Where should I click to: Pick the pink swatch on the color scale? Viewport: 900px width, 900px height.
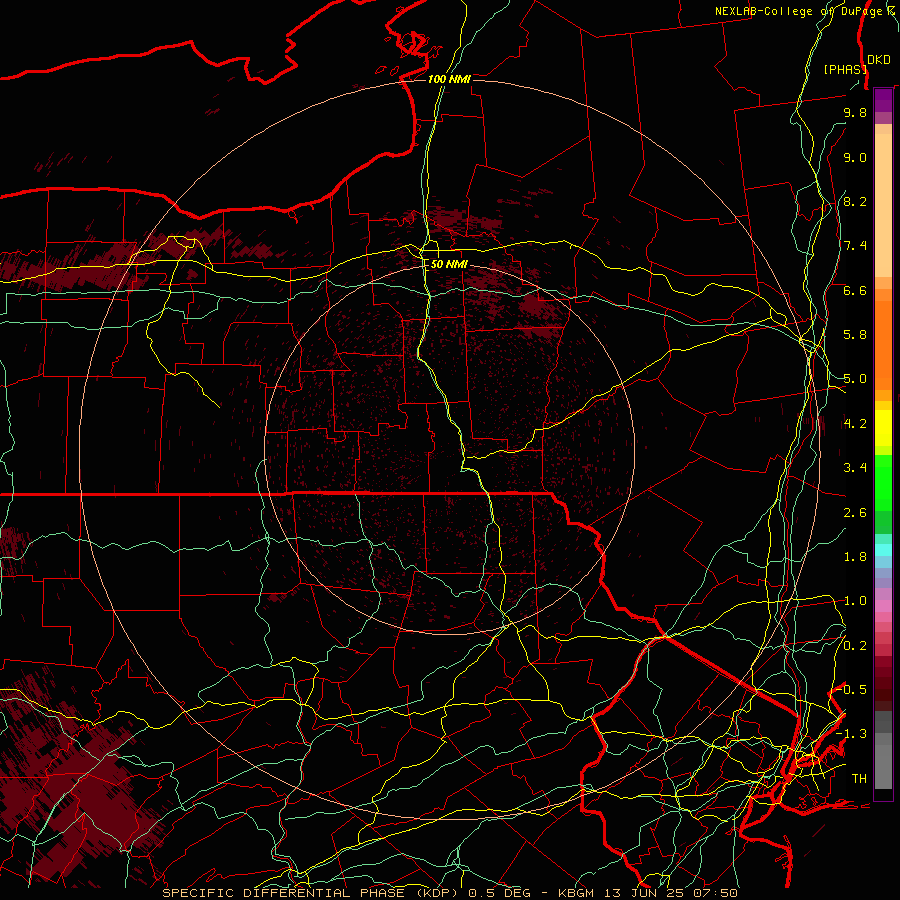pos(883,606)
